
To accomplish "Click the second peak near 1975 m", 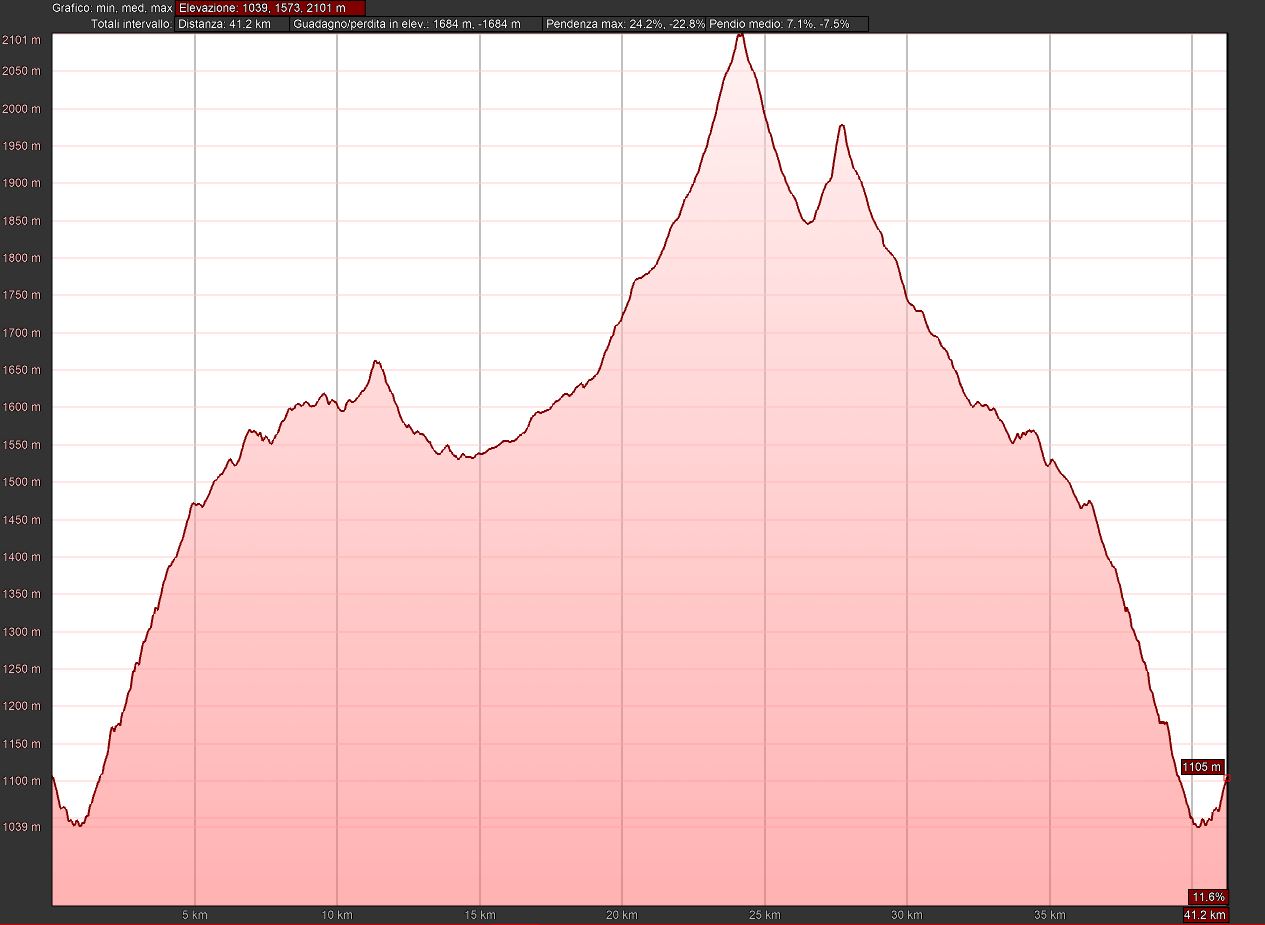I will 842,126.
